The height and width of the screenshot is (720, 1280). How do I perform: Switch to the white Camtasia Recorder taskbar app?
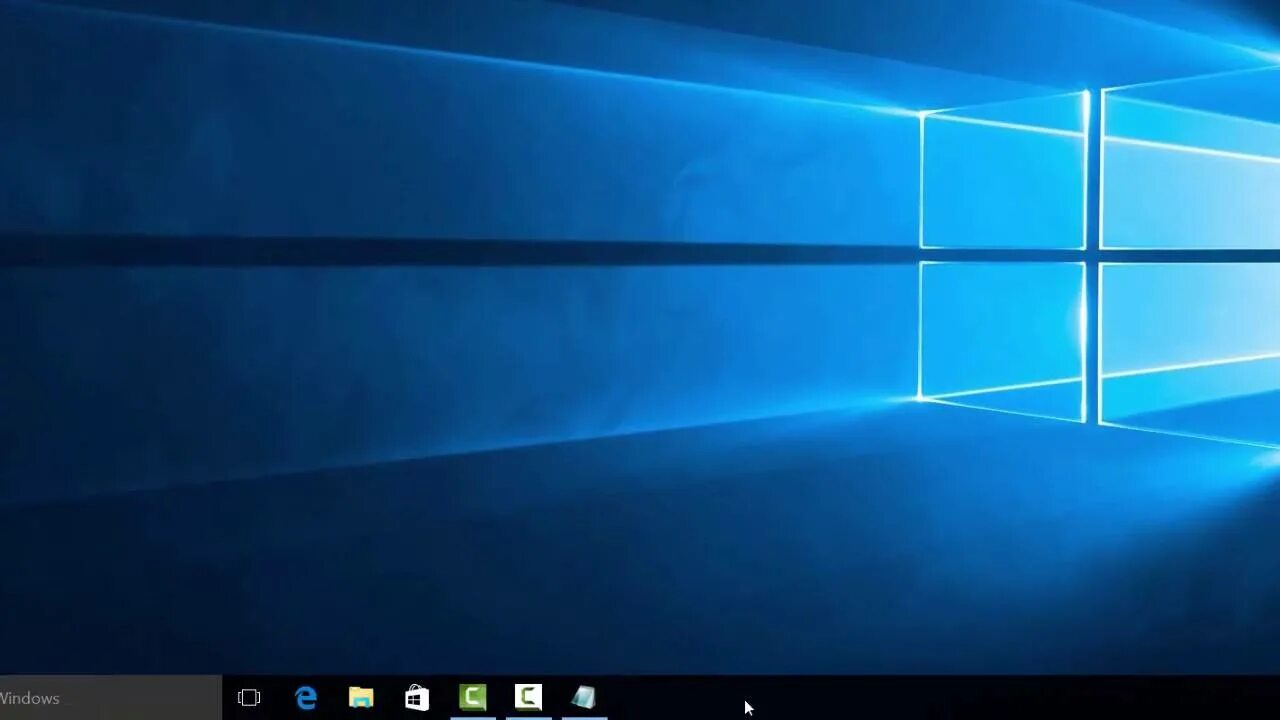tap(528, 697)
